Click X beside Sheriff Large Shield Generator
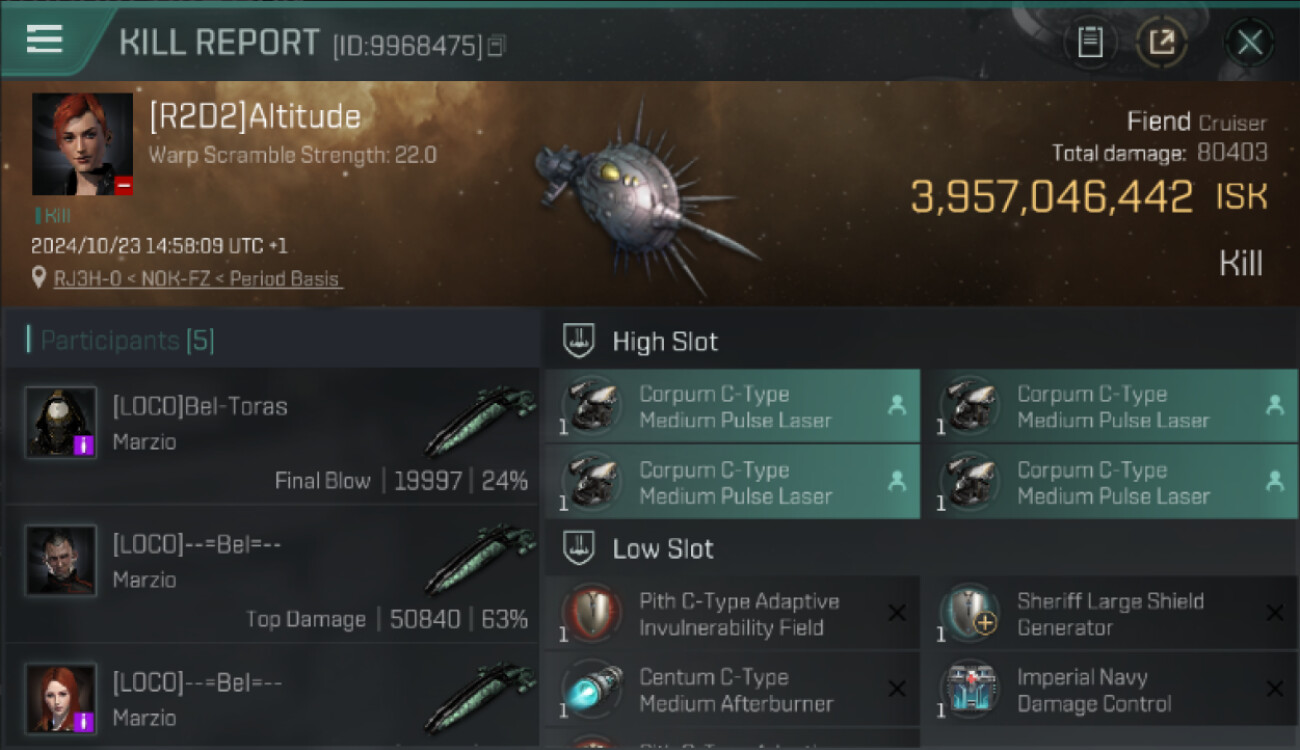The image size is (1300, 750). [x=1274, y=613]
